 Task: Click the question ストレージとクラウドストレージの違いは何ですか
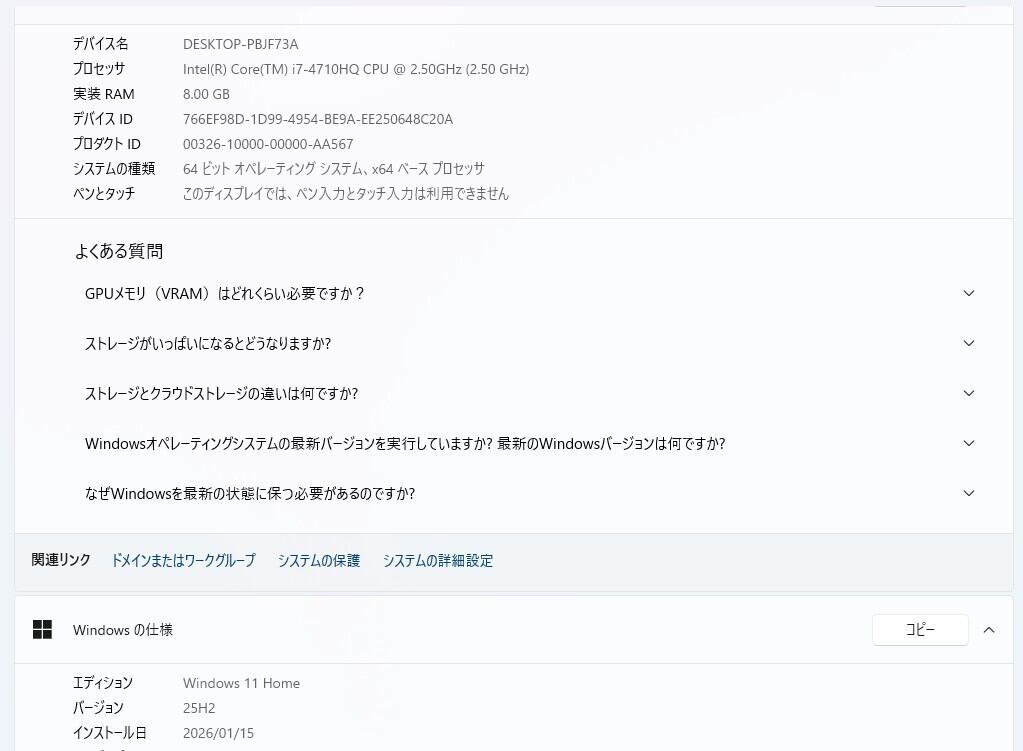coord(222,393)
